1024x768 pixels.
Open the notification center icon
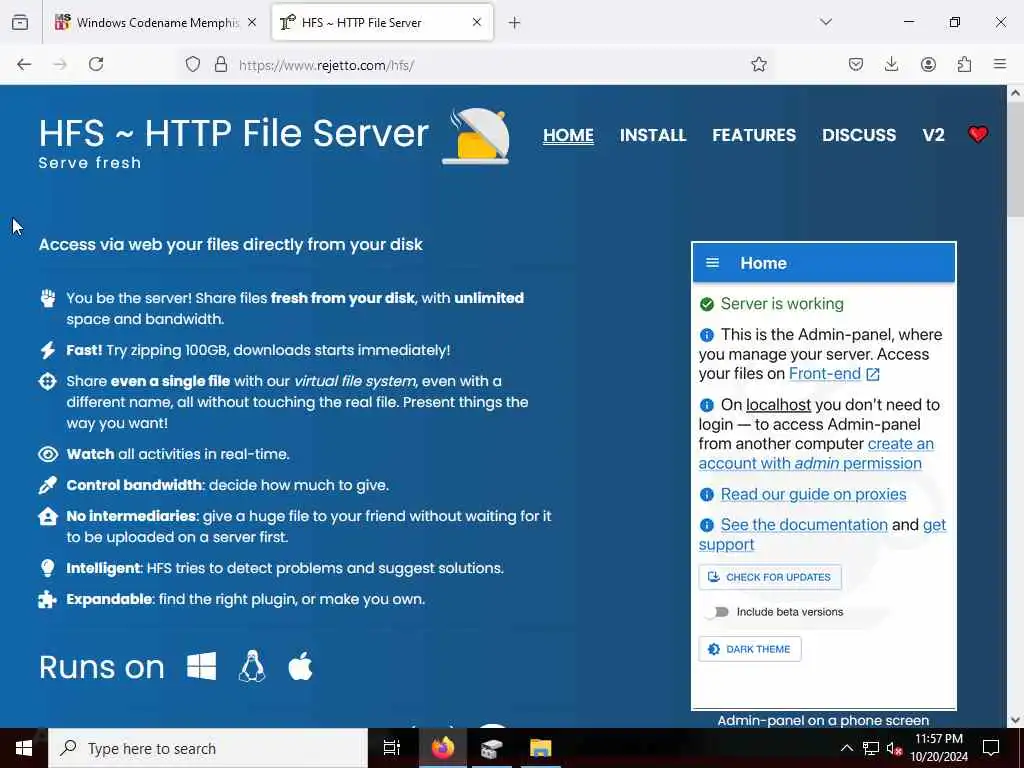(x=991, y=748)
